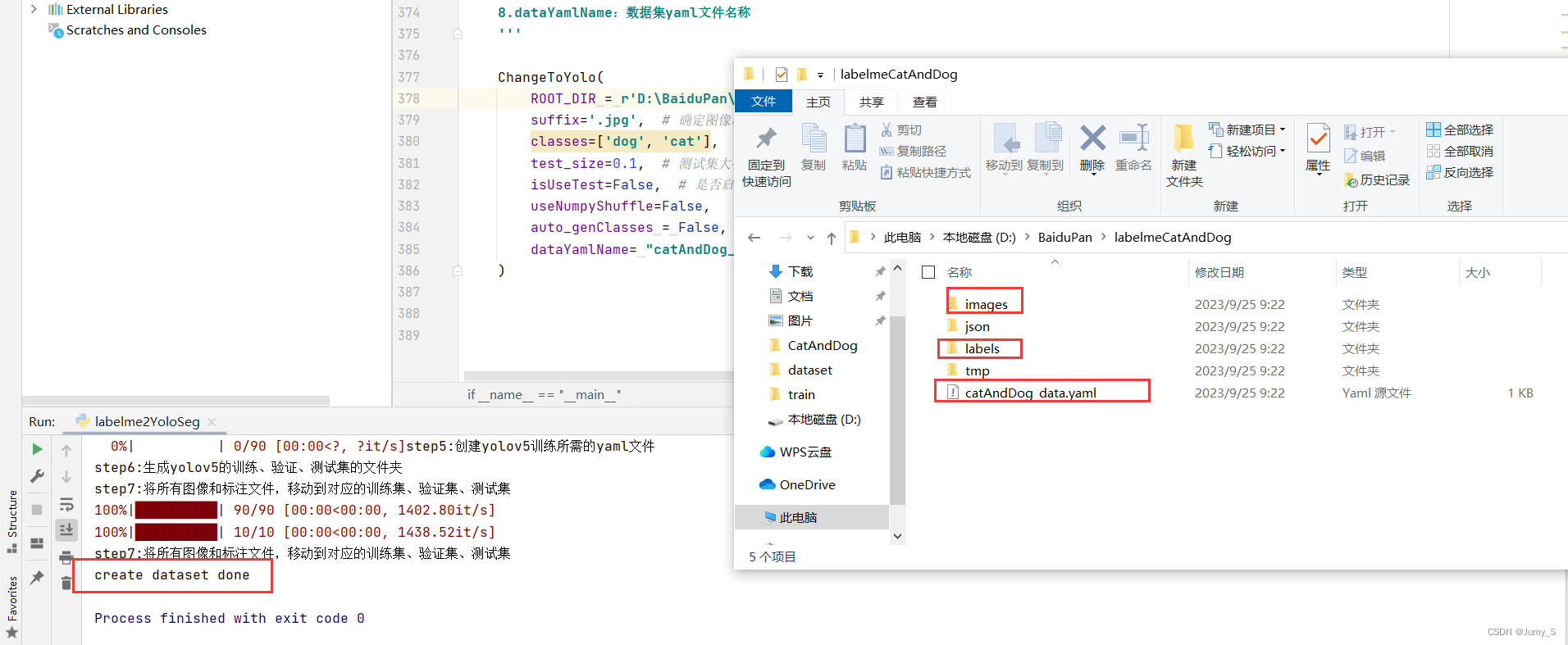Click 粘贴快捷方式 in the clipboard group

pos(925,172)
